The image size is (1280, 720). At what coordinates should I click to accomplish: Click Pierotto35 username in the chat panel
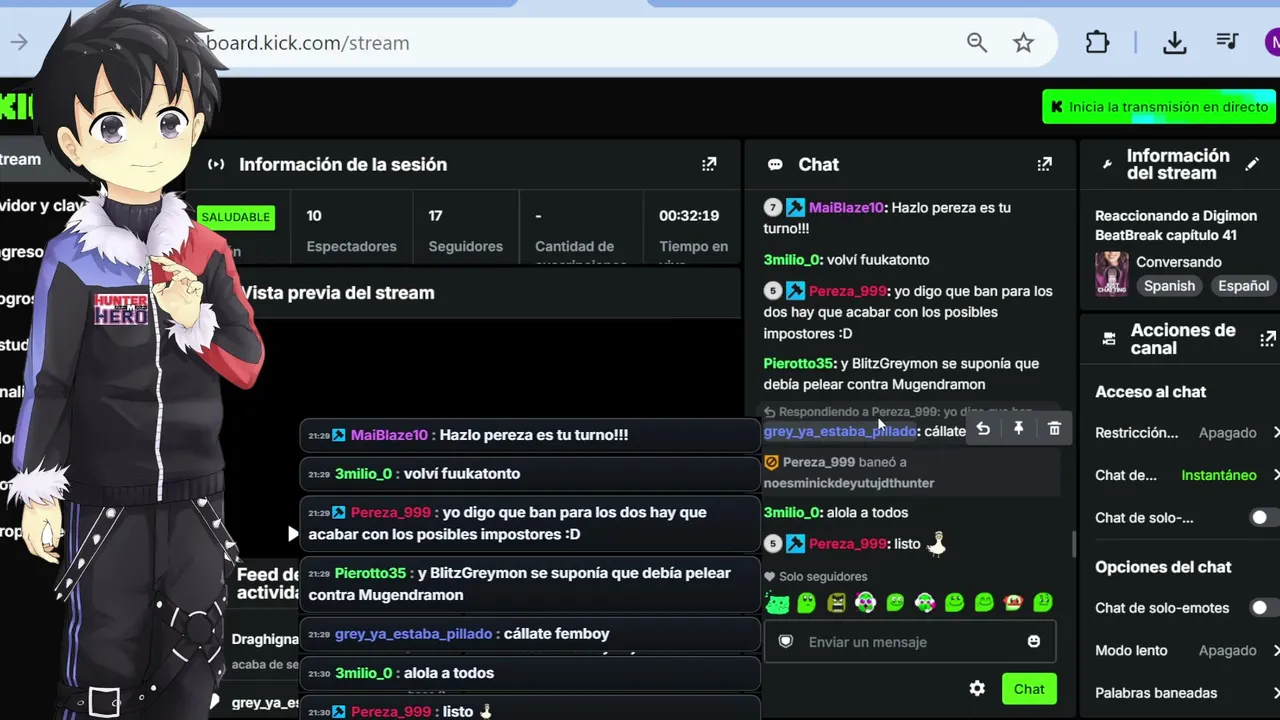click(x=798, y=364)
